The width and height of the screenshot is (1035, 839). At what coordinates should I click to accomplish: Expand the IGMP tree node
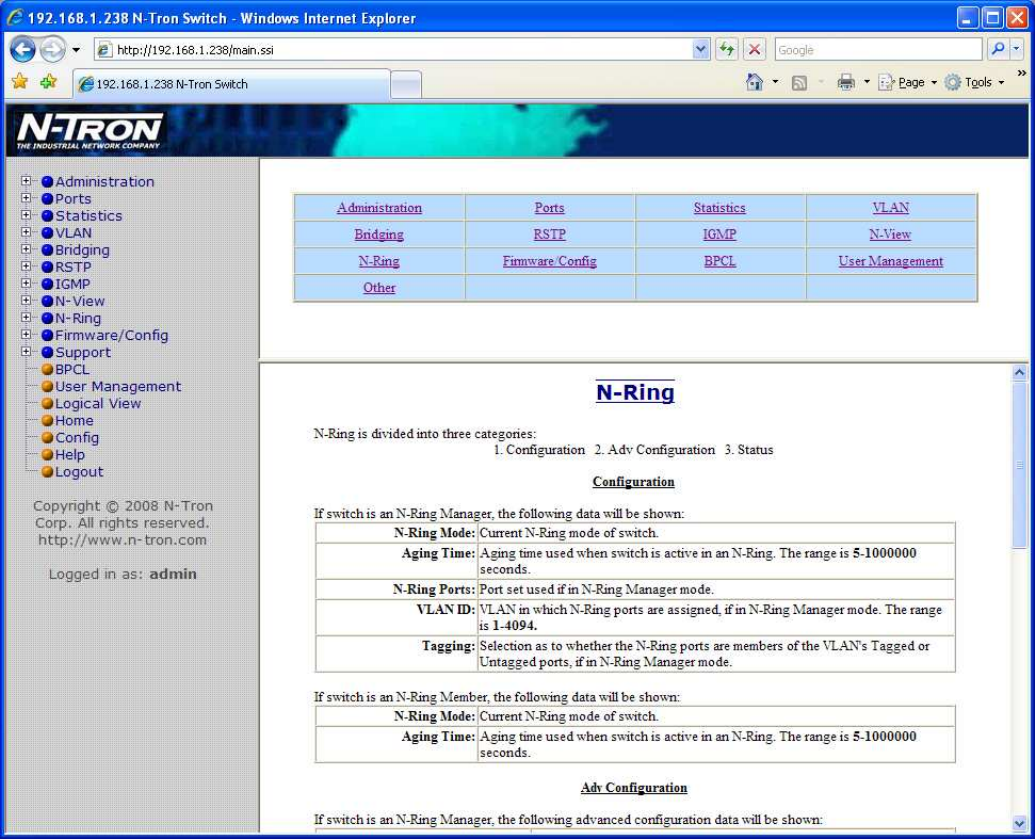pos(26,283)
